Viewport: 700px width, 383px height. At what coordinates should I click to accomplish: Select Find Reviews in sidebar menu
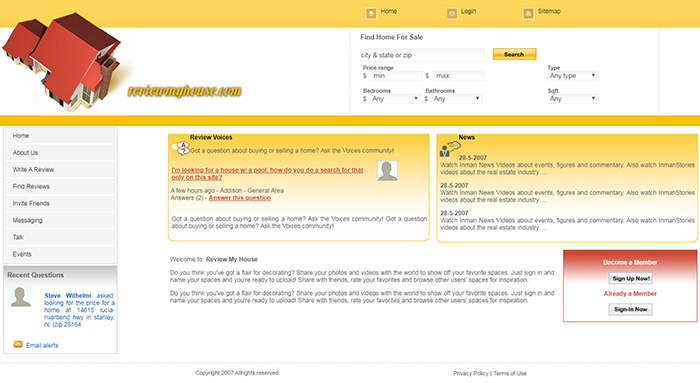(x=61, y=187)
